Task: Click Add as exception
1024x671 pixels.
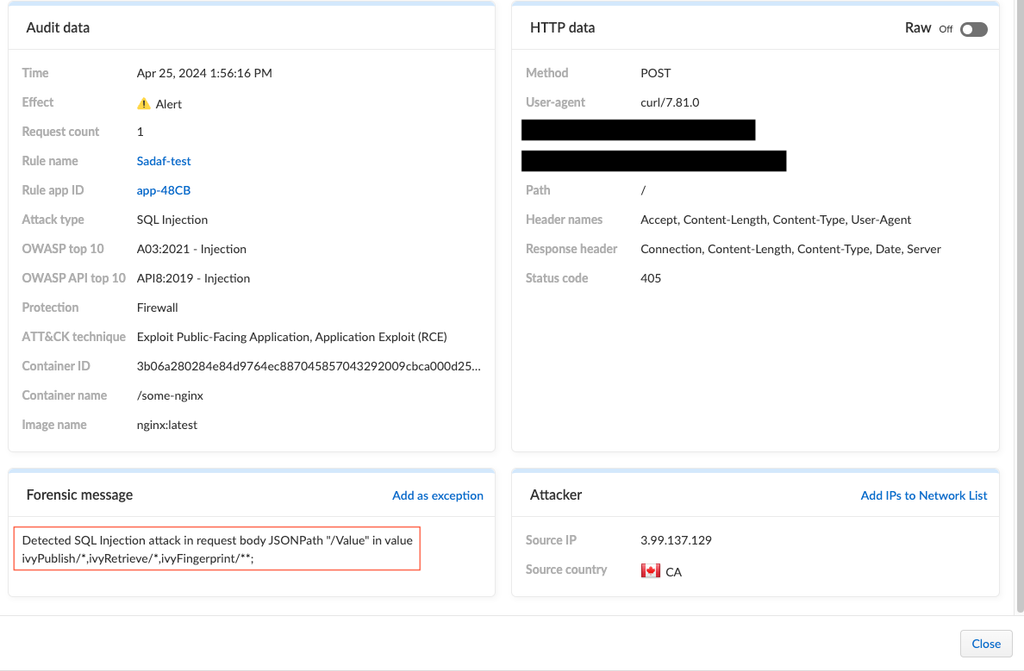Action: tap(437, 495)
